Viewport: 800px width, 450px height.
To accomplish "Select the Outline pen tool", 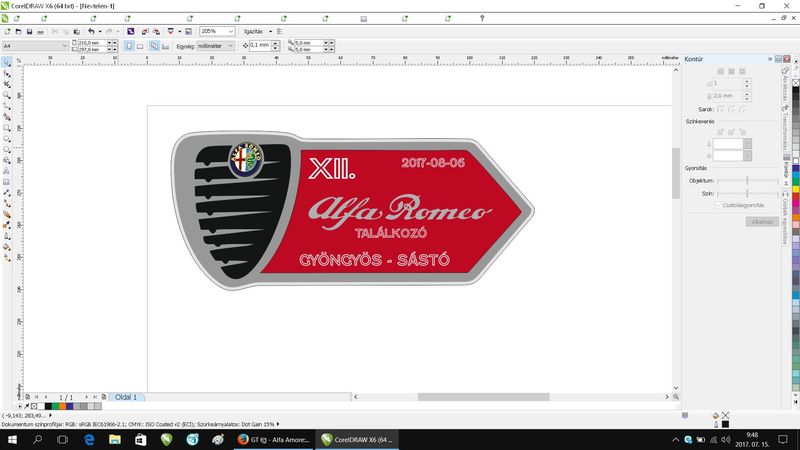I will 7,236.
